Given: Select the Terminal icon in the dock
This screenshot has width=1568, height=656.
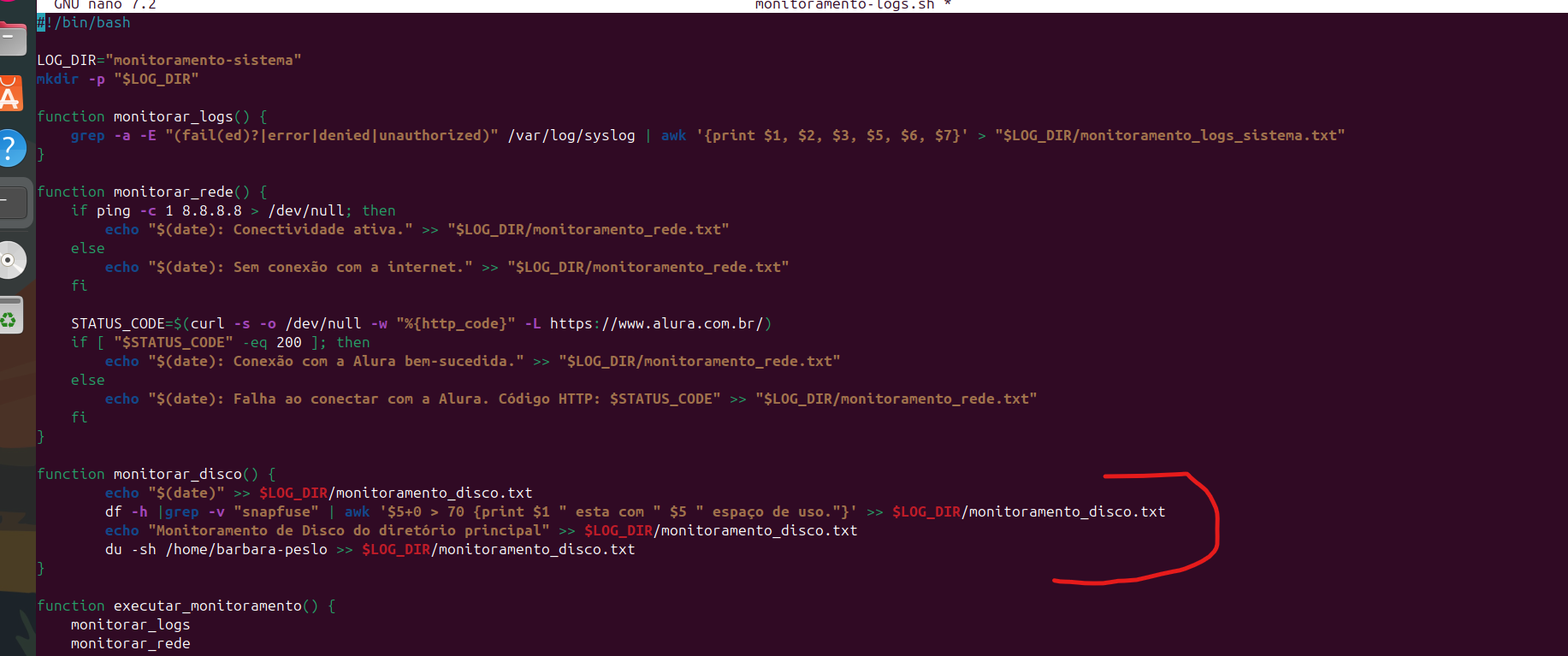Looking at the screenshot, I should 13,203.
